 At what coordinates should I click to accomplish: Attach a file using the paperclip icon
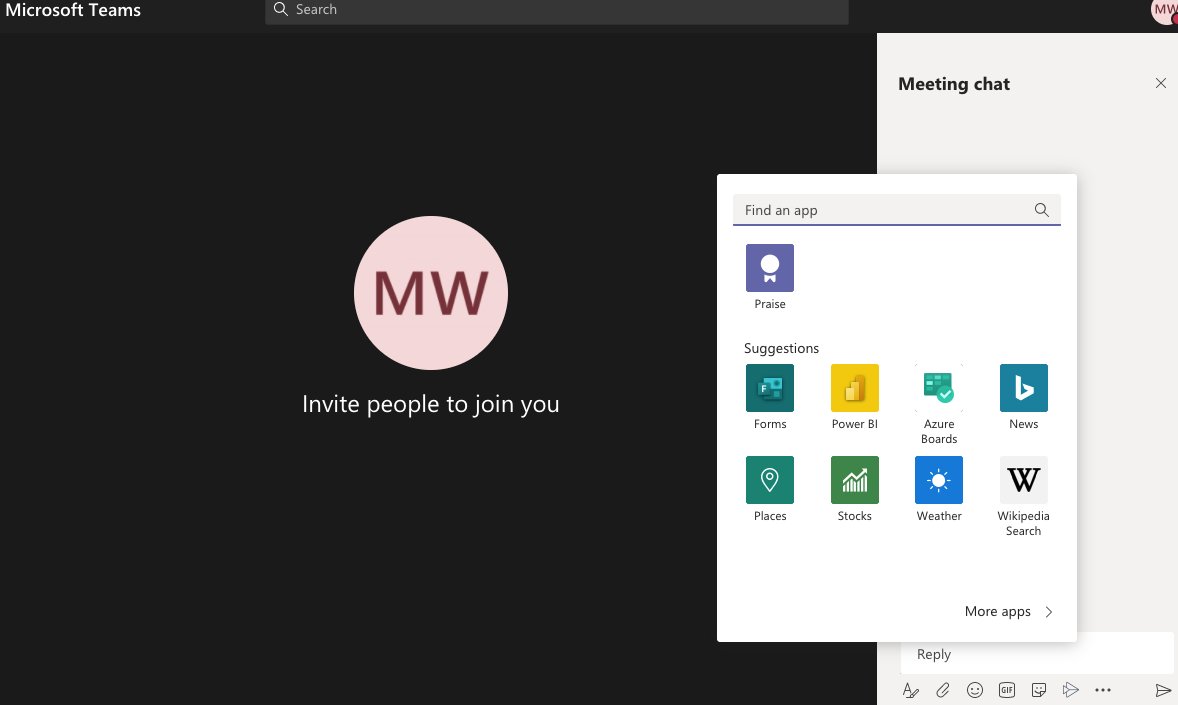943,690
